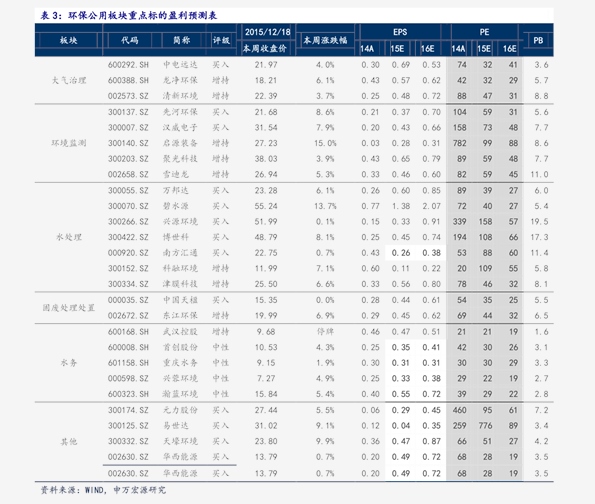Click the closing price 38.03
The image size is (595, 504).
click(266, 159)
